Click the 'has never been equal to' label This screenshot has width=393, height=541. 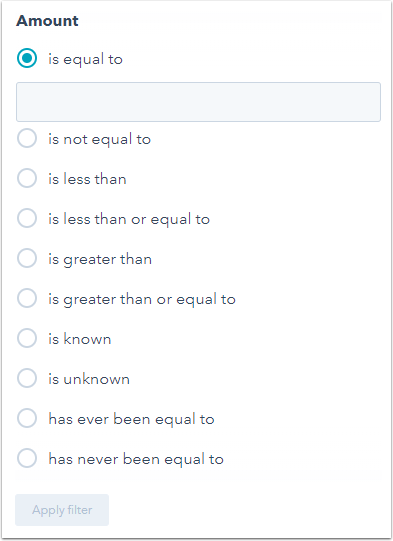[136, 460]
